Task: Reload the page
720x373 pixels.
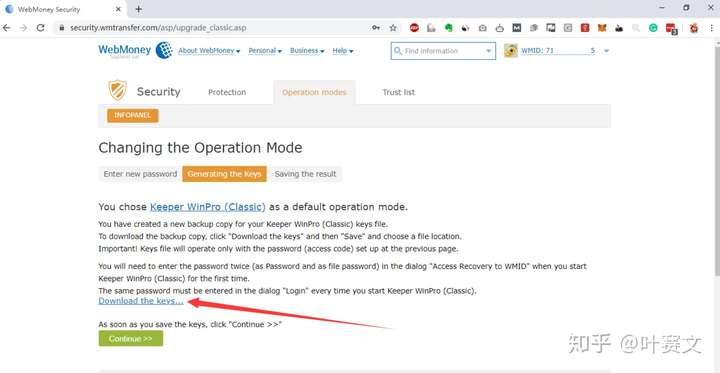Action: click(x=40, y=28)
